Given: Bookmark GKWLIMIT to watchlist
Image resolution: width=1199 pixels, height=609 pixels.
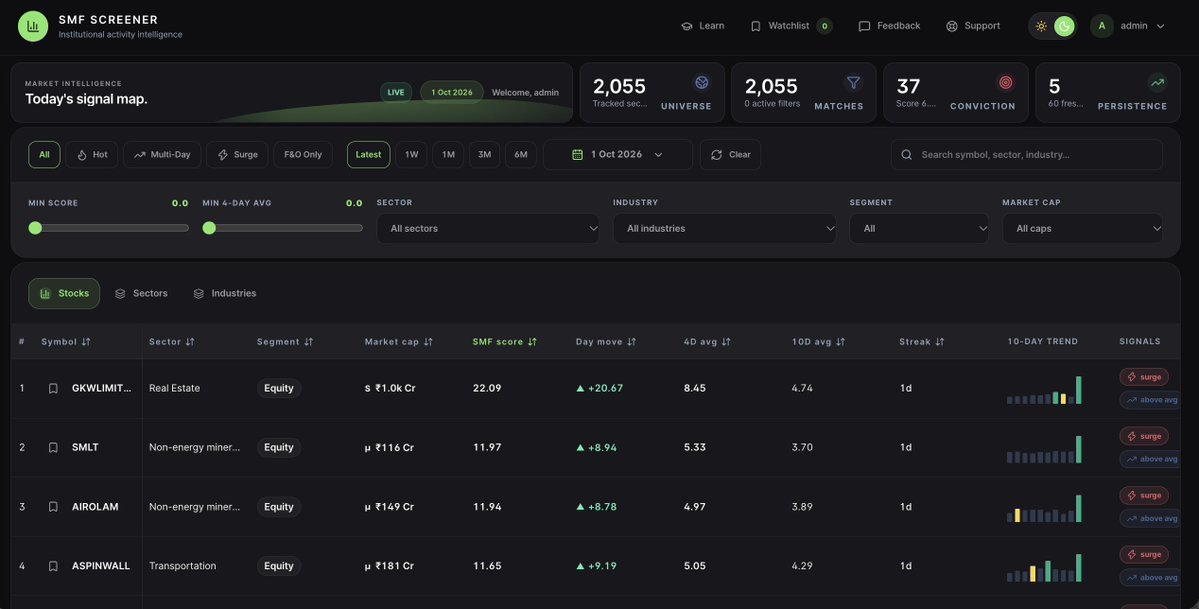Looking at the screenshot, I should (53, 389).
